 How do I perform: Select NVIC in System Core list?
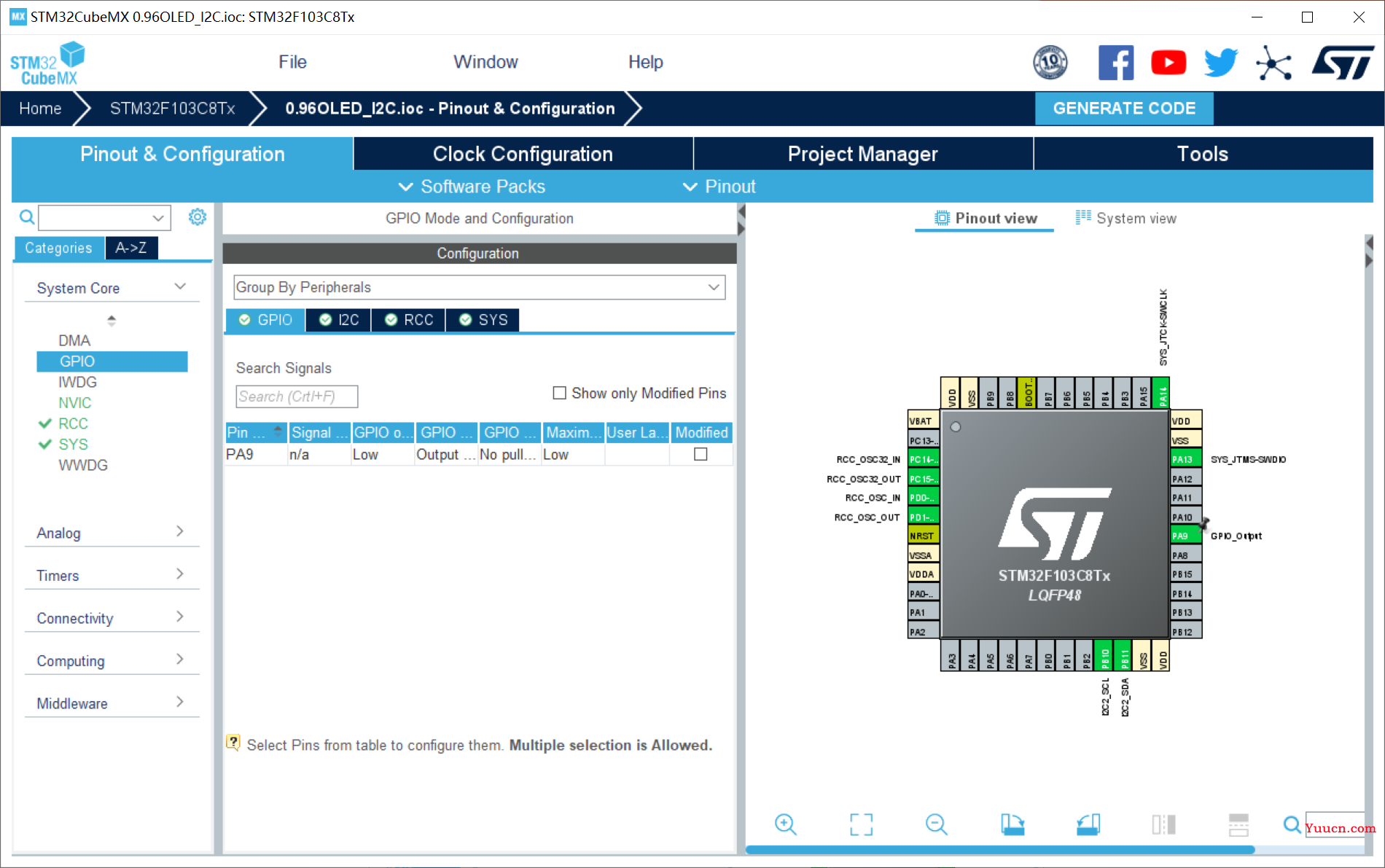tap(75, 402)
